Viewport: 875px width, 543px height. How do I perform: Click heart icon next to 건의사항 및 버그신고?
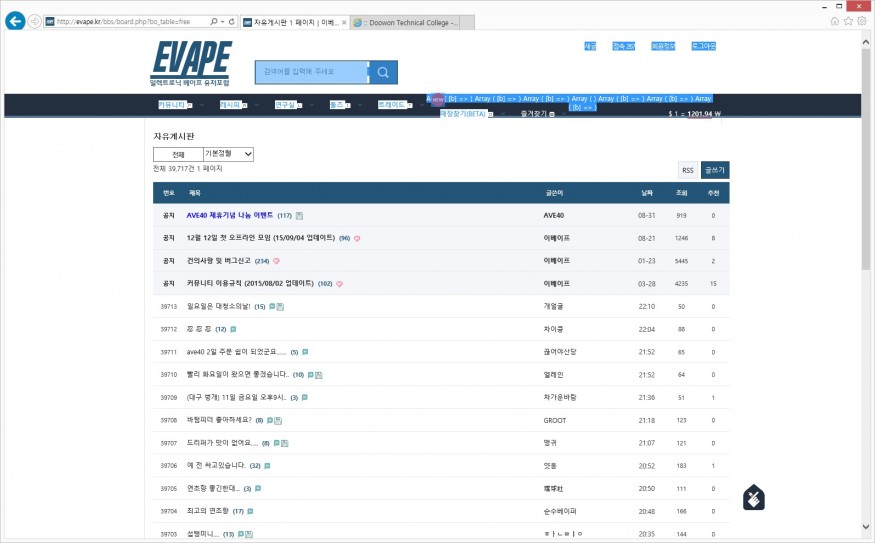click(276, 261)
